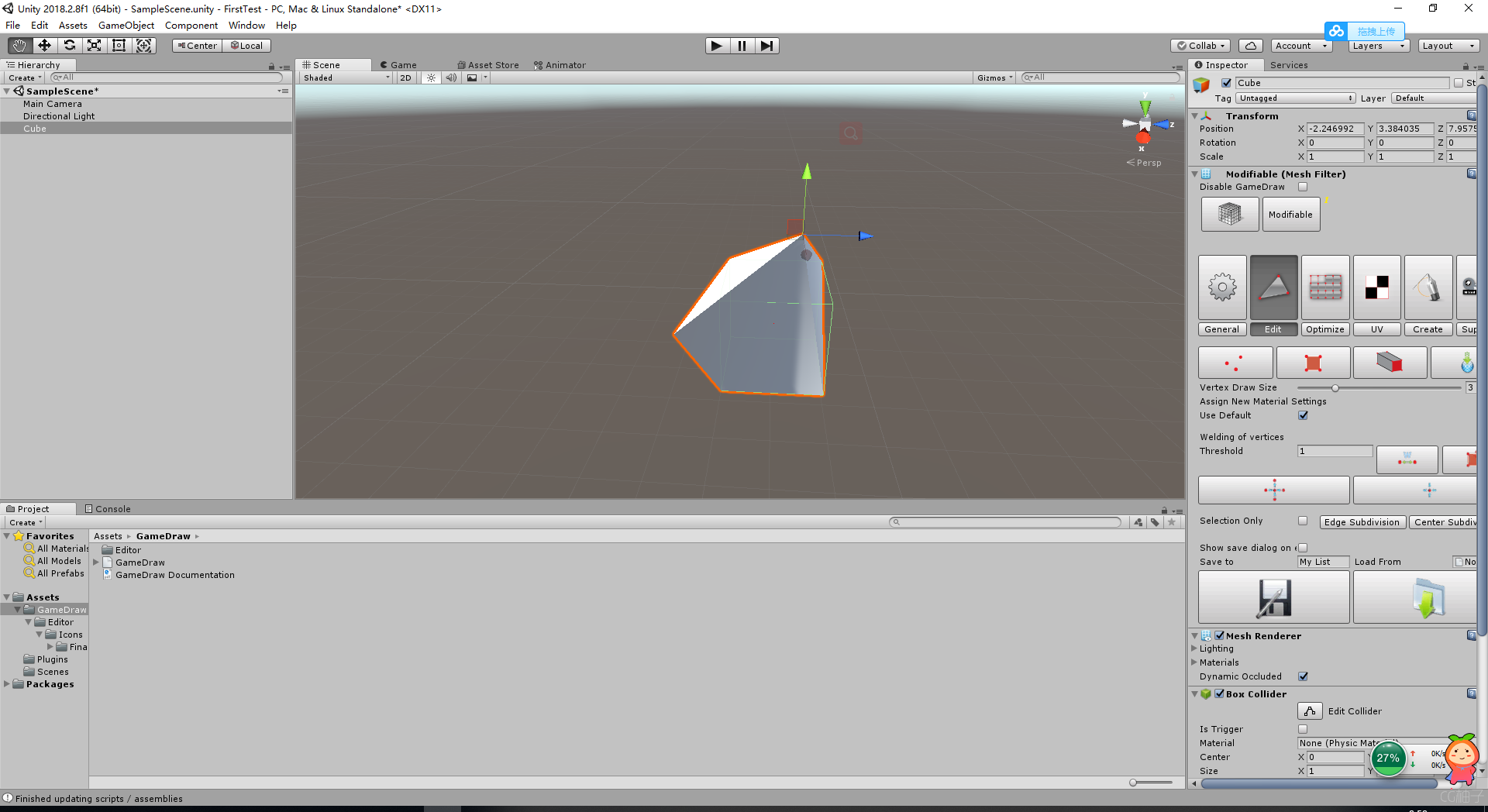Image resolution: width=1488 pixels, height=812 pixels.
Task: Switch to the Console tab
Action: coord(107,509)
